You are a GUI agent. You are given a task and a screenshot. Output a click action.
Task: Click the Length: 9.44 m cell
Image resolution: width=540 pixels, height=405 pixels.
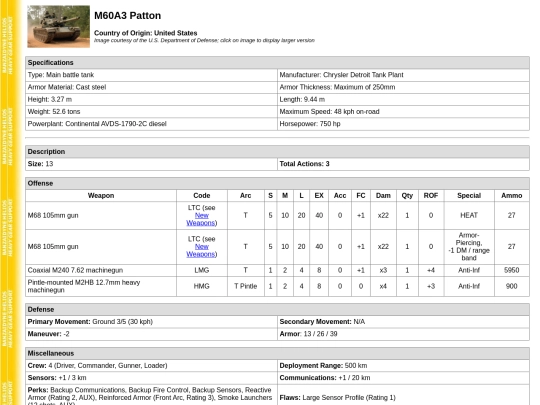[x=403, y=100]
